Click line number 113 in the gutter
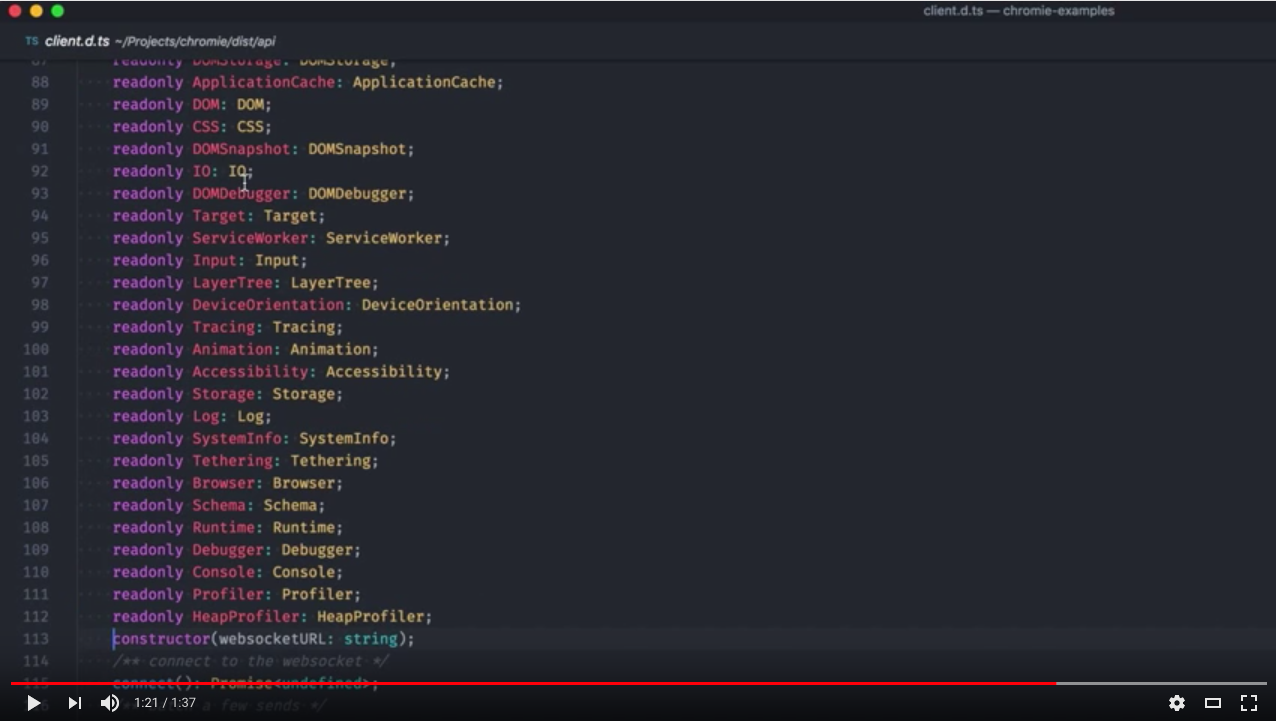The image size is (1276, 721). (35, 639)
